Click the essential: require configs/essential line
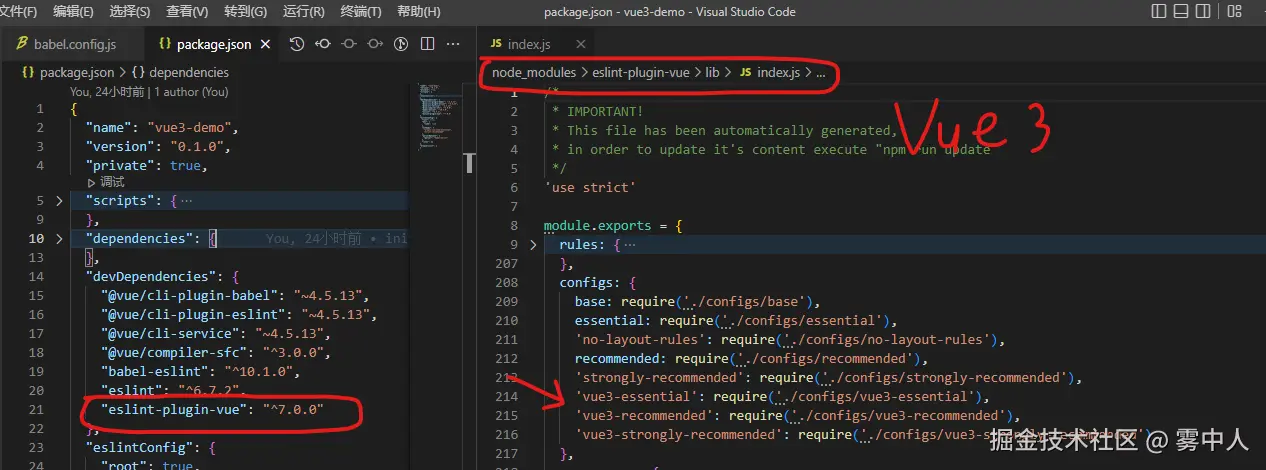The height and width of the screenshot is (470, 1266). tap(733, 321)
